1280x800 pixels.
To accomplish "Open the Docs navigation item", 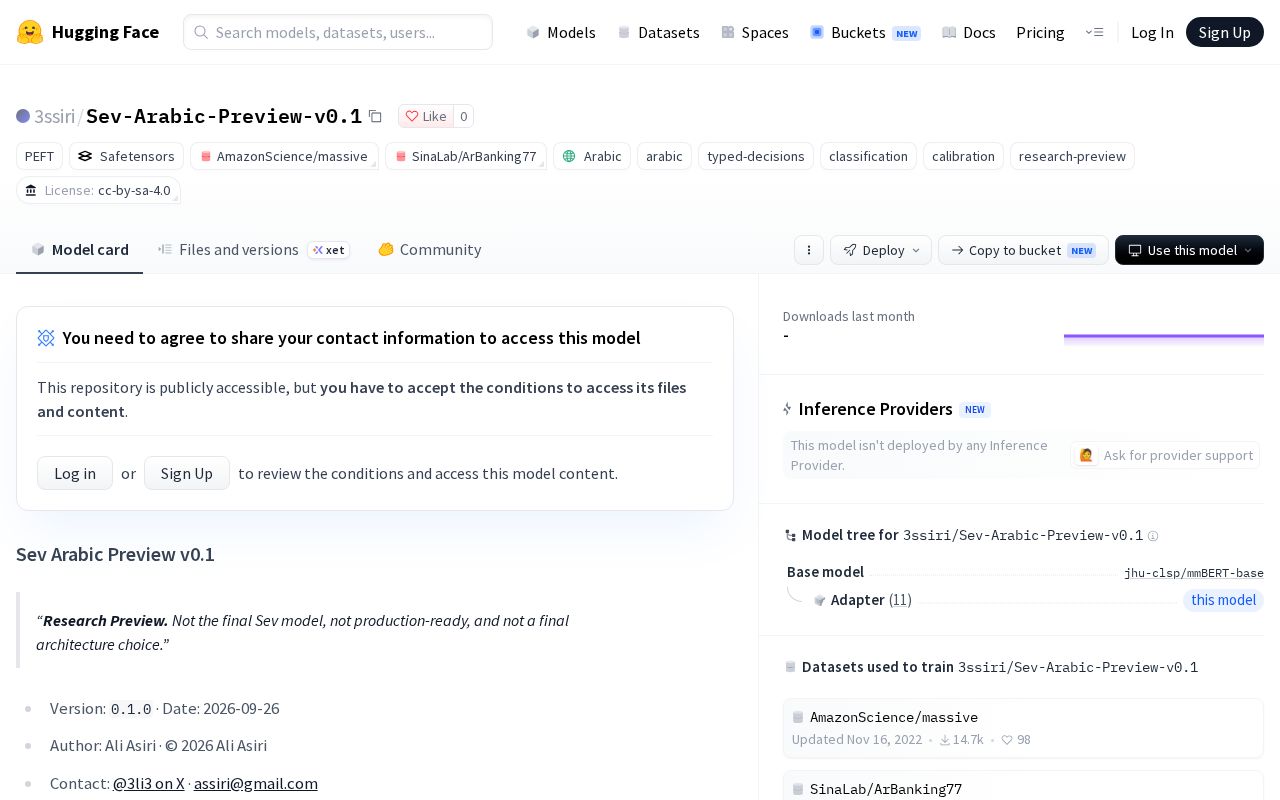I will click(969, 32).
